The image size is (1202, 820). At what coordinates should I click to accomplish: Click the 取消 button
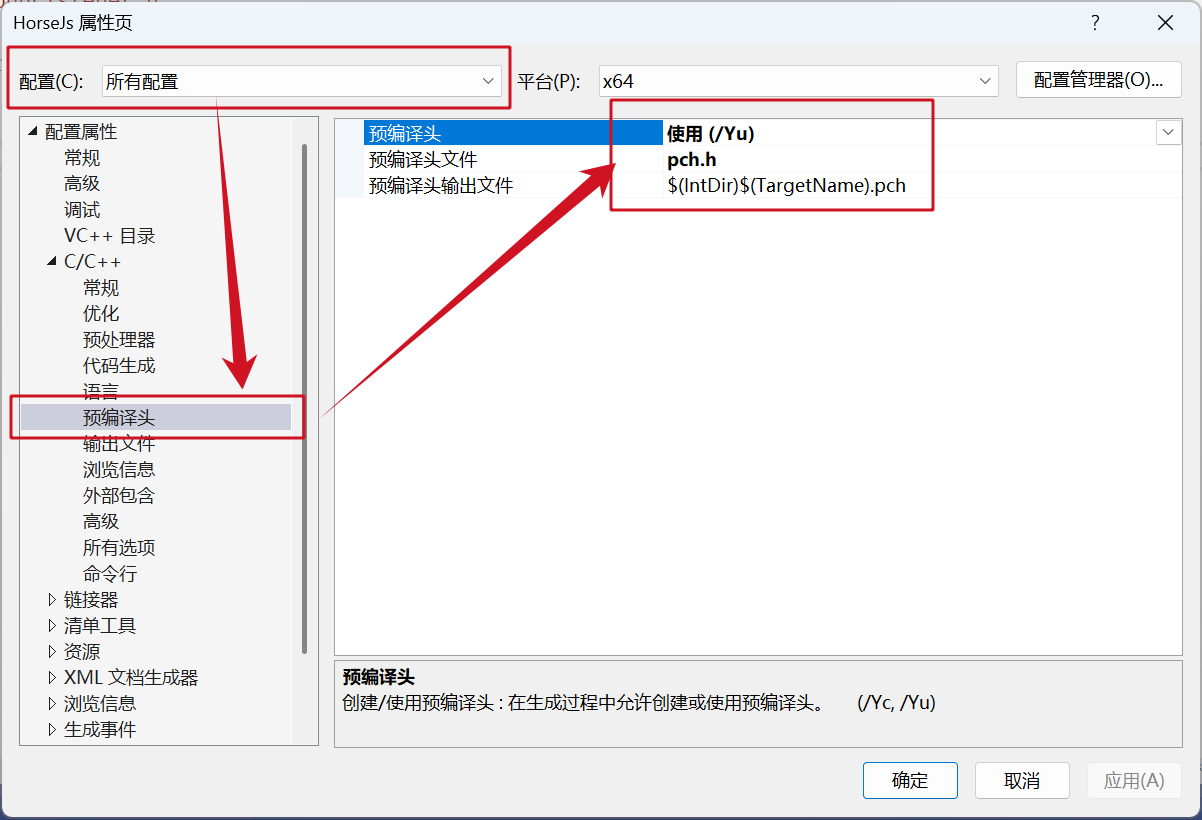1022,781
